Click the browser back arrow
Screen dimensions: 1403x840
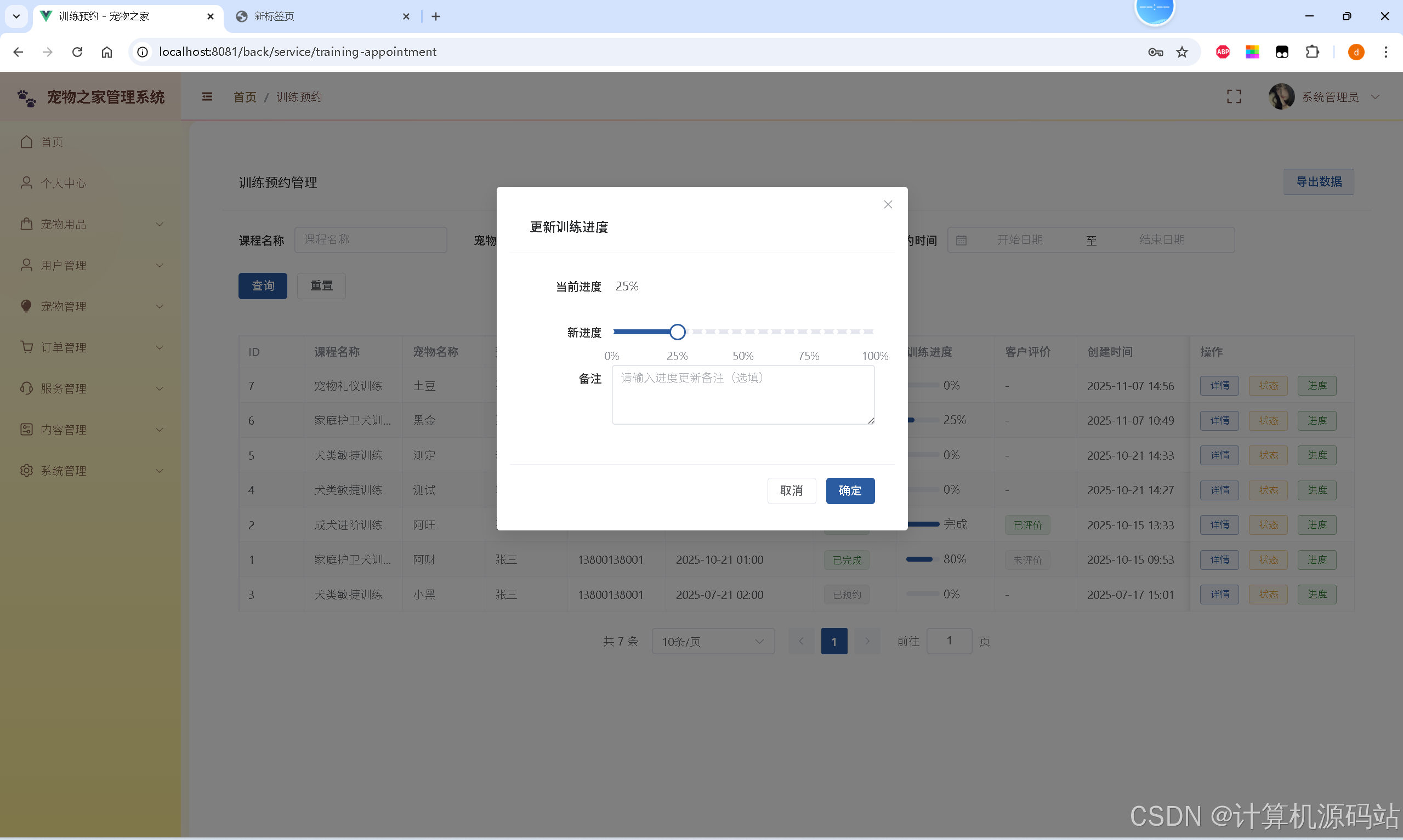tap(18, 52)
